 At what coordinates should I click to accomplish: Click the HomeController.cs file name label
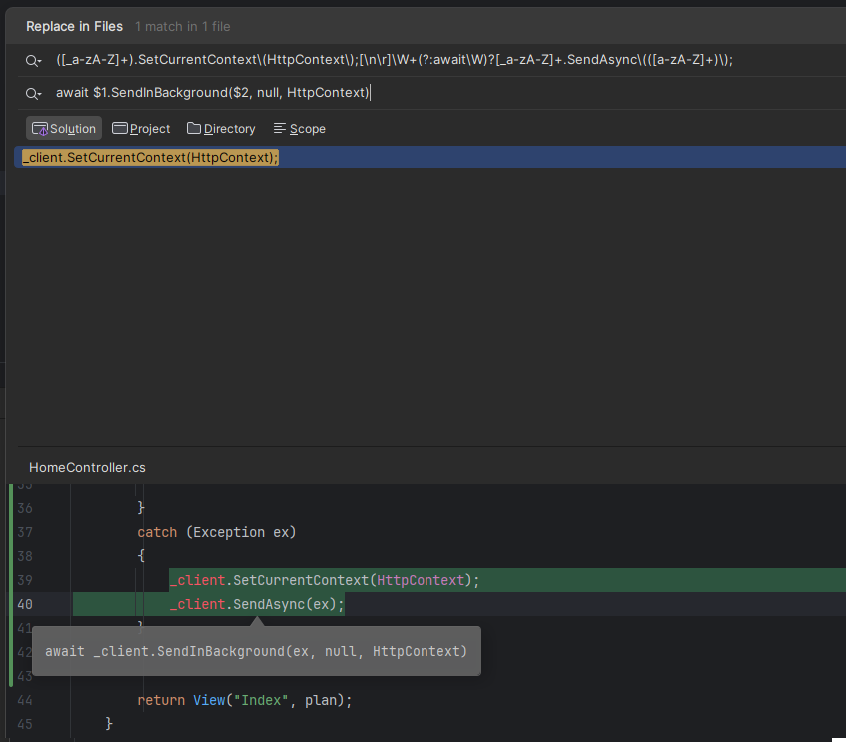88,468
